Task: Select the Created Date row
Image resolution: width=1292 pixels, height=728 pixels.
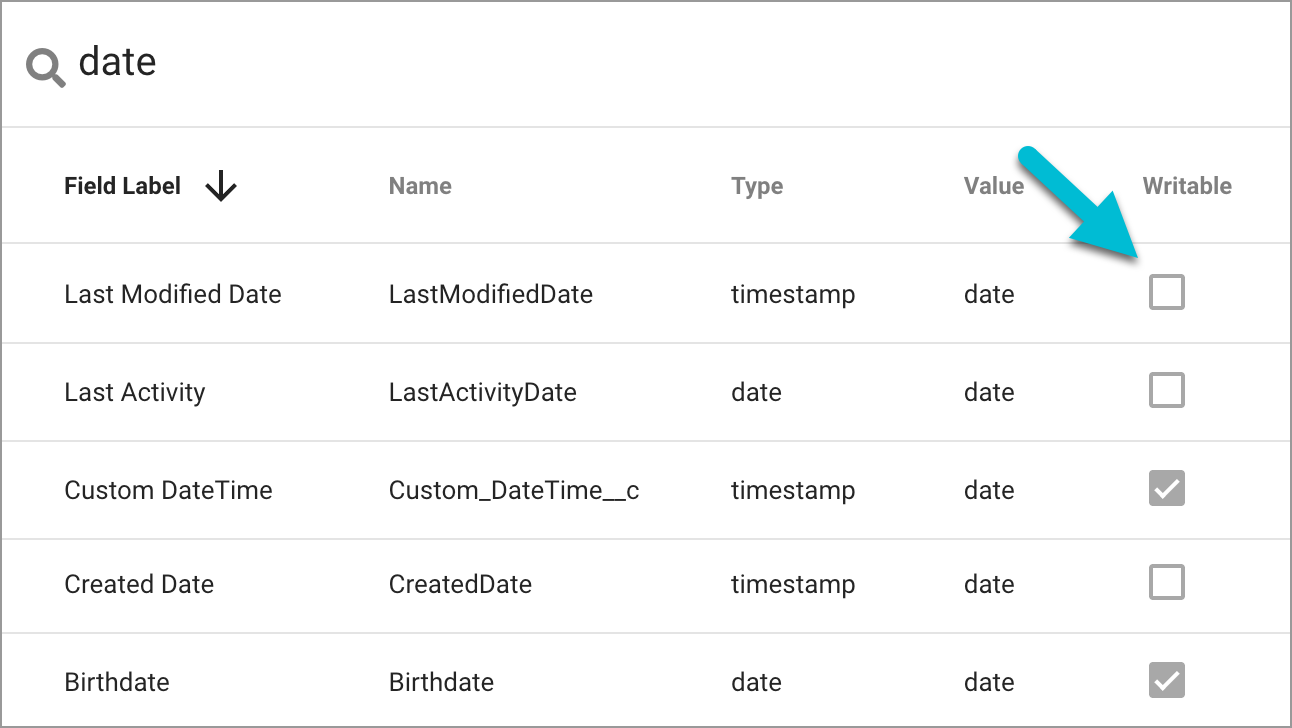Action: (139, 584)
